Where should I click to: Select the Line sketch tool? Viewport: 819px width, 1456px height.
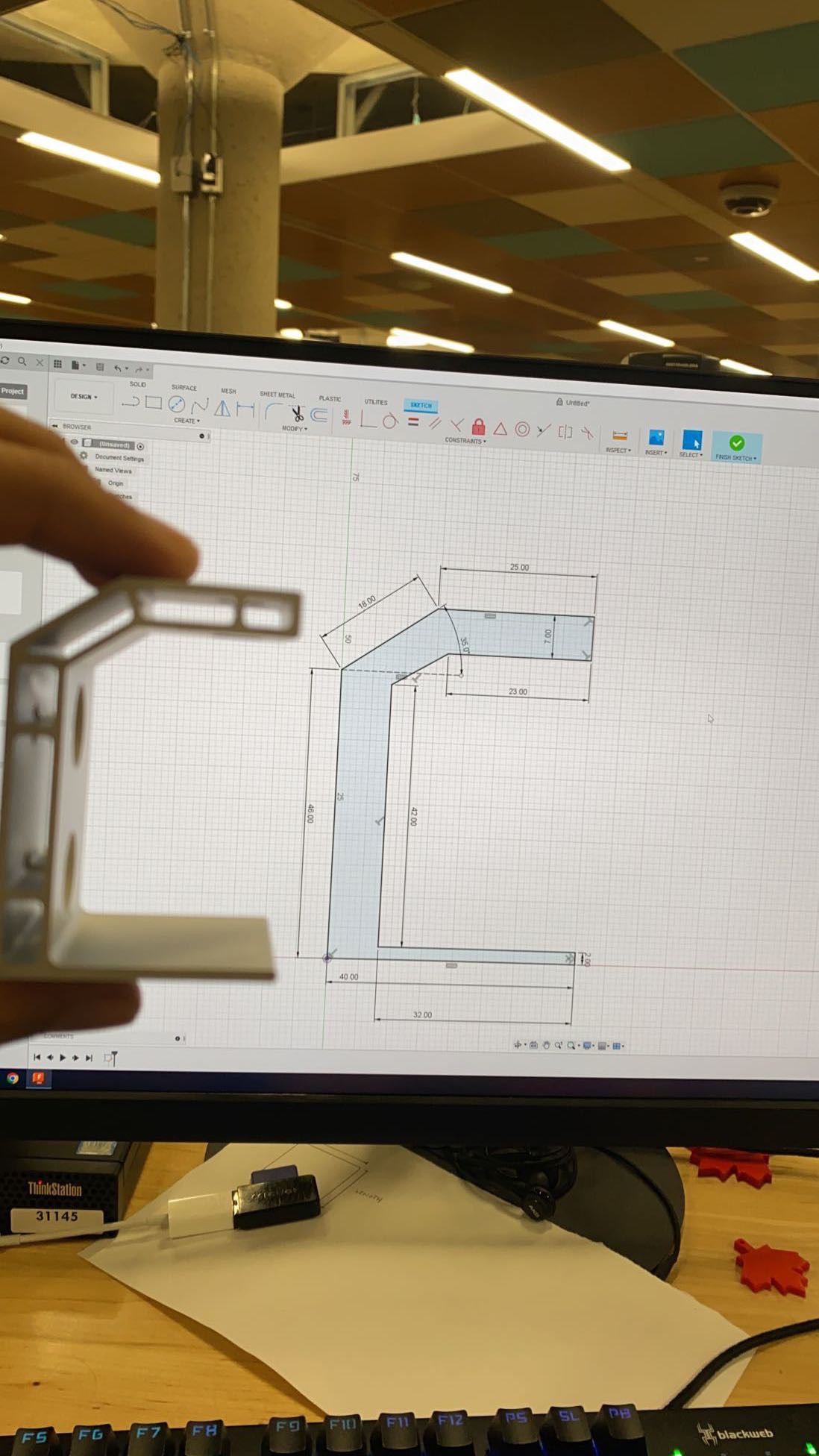(131, 403)
